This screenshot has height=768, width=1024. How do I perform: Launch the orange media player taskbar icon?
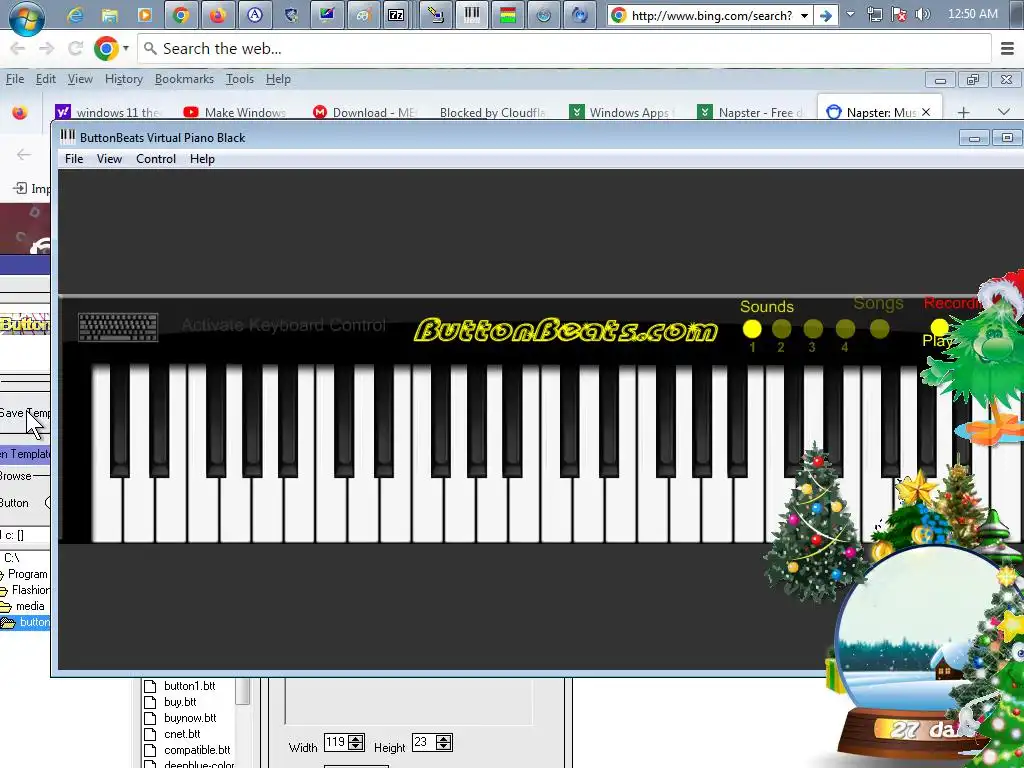pos(145,14)
